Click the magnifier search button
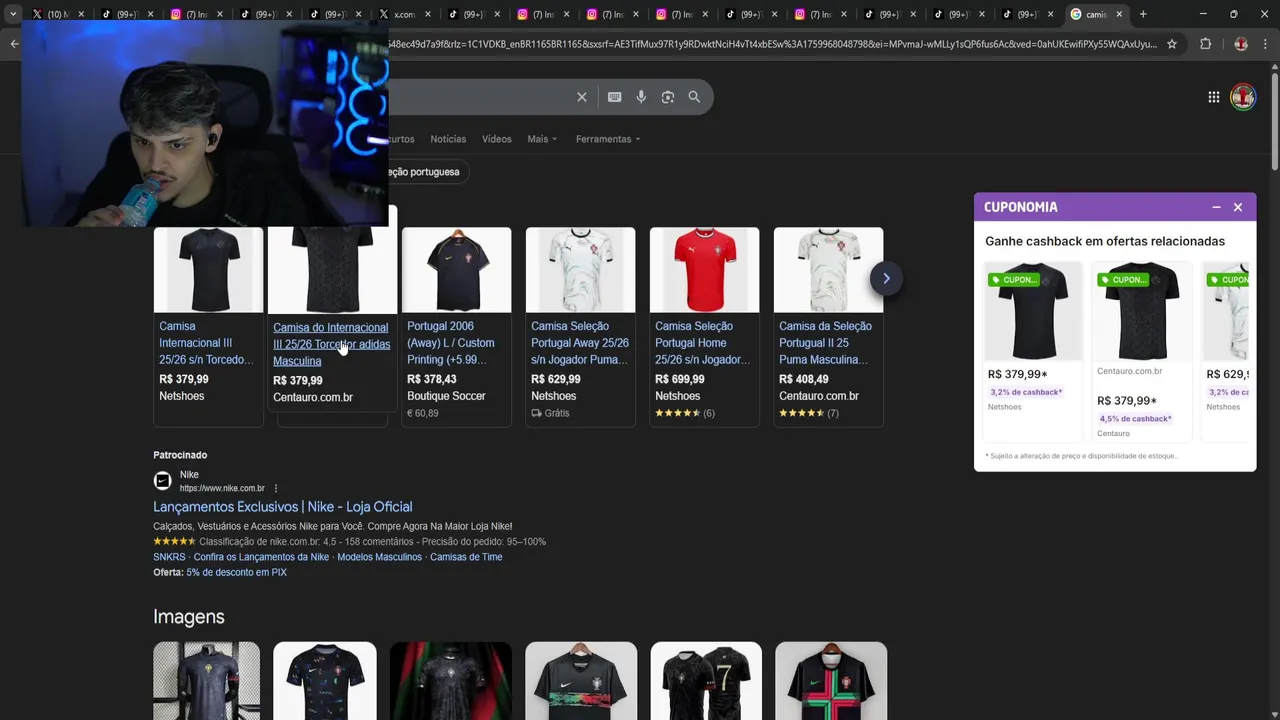The height and width of the screenshot is (720, 1280). pos(694,97)
